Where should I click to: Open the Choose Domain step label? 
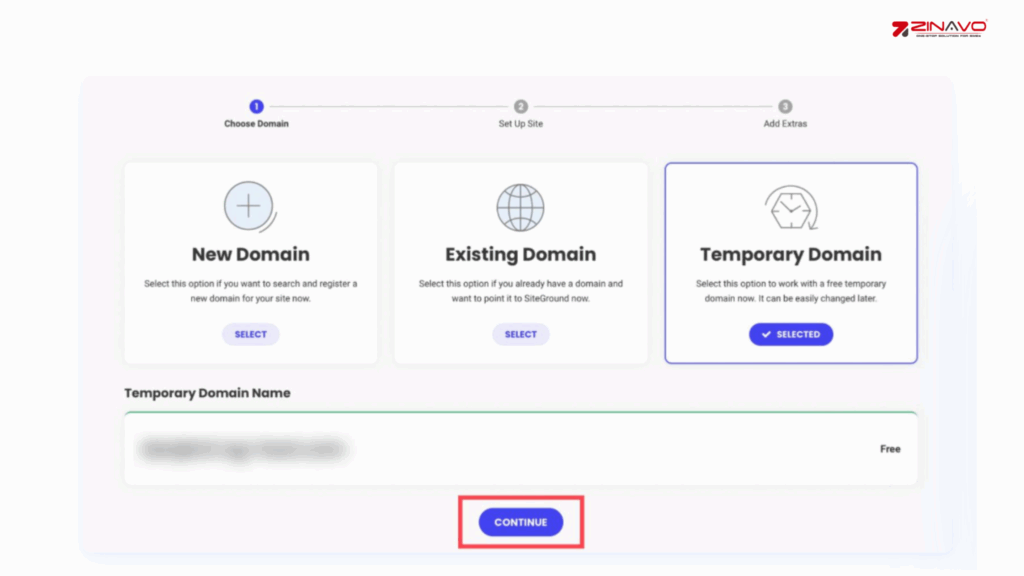[256, 124]
